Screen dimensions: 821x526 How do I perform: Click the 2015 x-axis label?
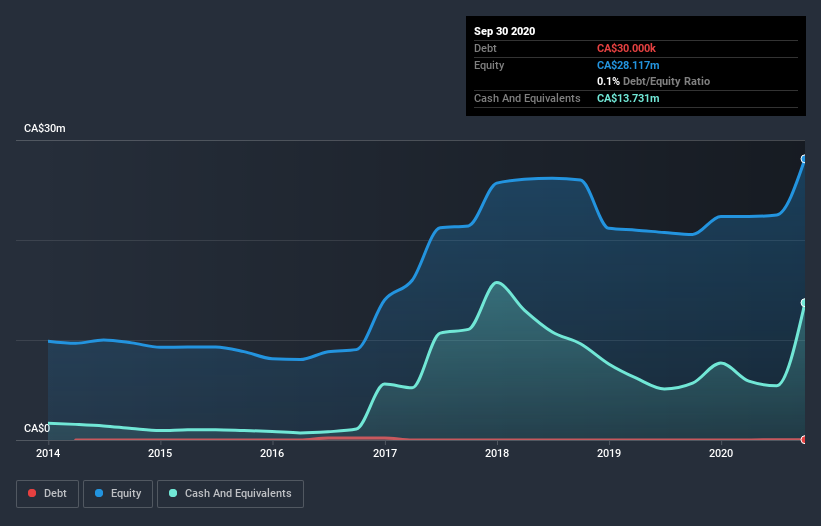coord(160,453)
